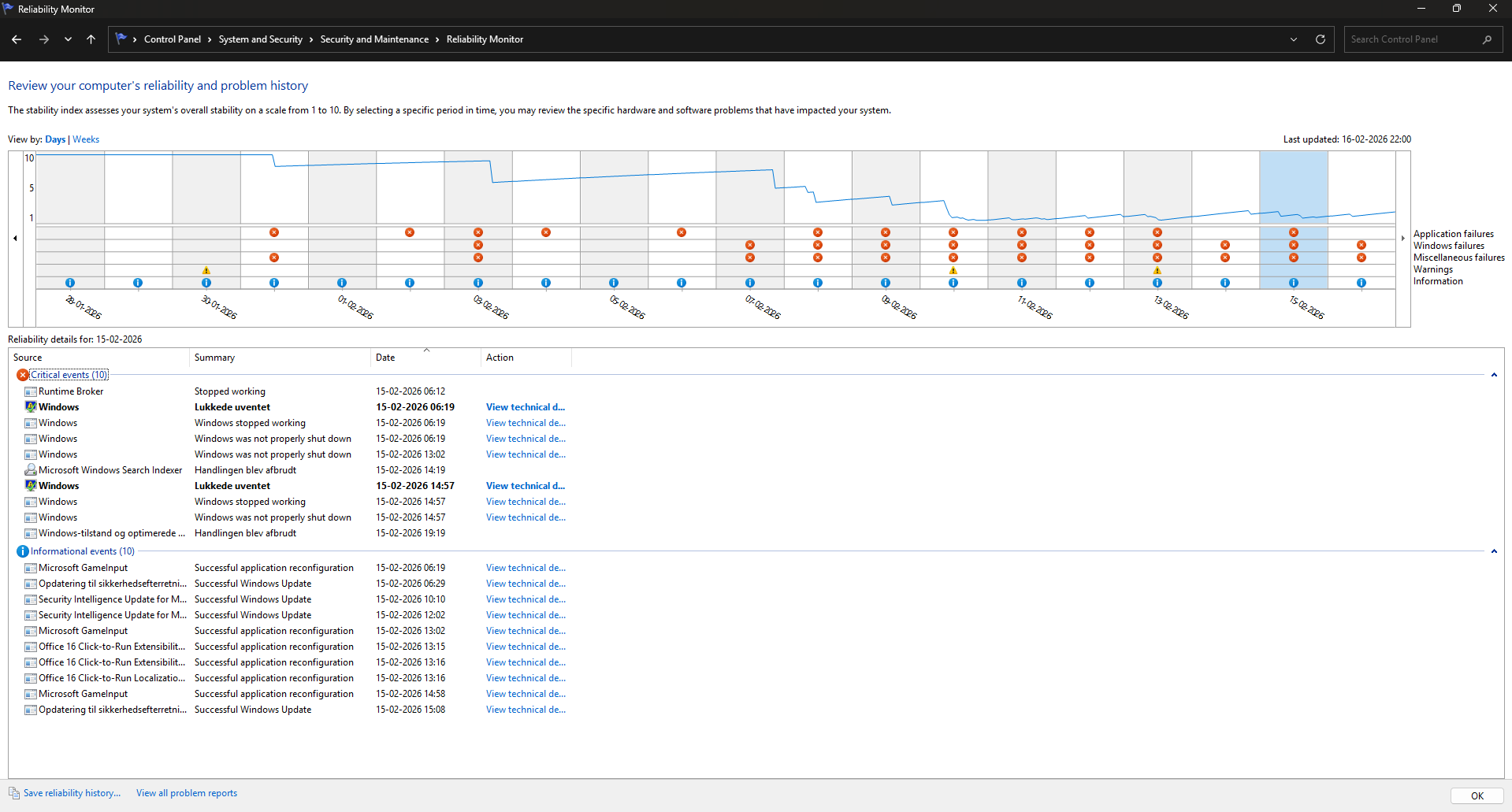This screenshot has width=1512, height=812.
Task: Click the search magnifier icon
Action: click(x=1488, y=39)
